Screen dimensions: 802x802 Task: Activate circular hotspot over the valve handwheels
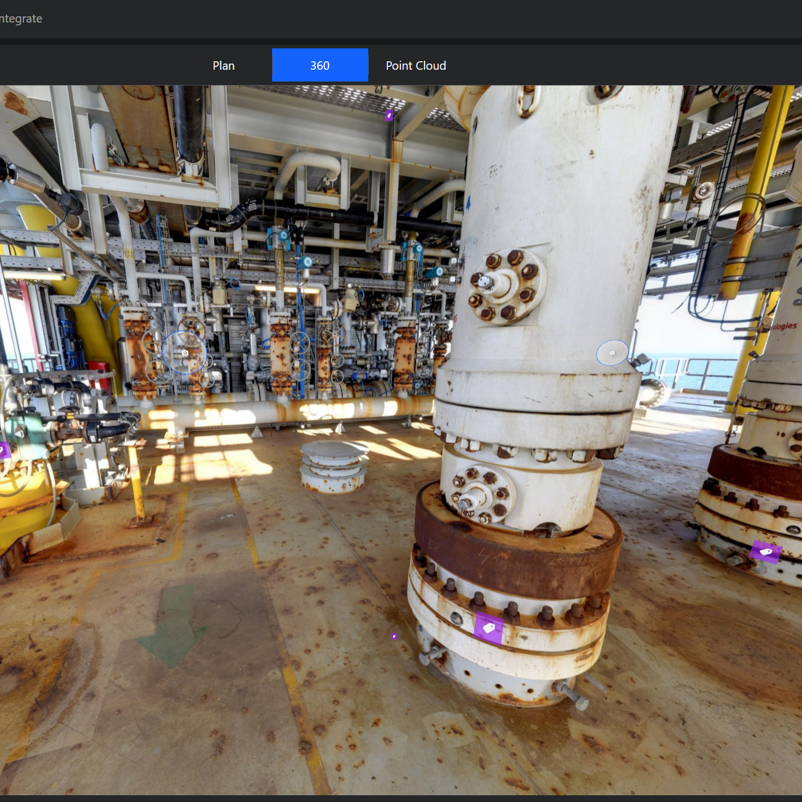click(x=184, y=352)
